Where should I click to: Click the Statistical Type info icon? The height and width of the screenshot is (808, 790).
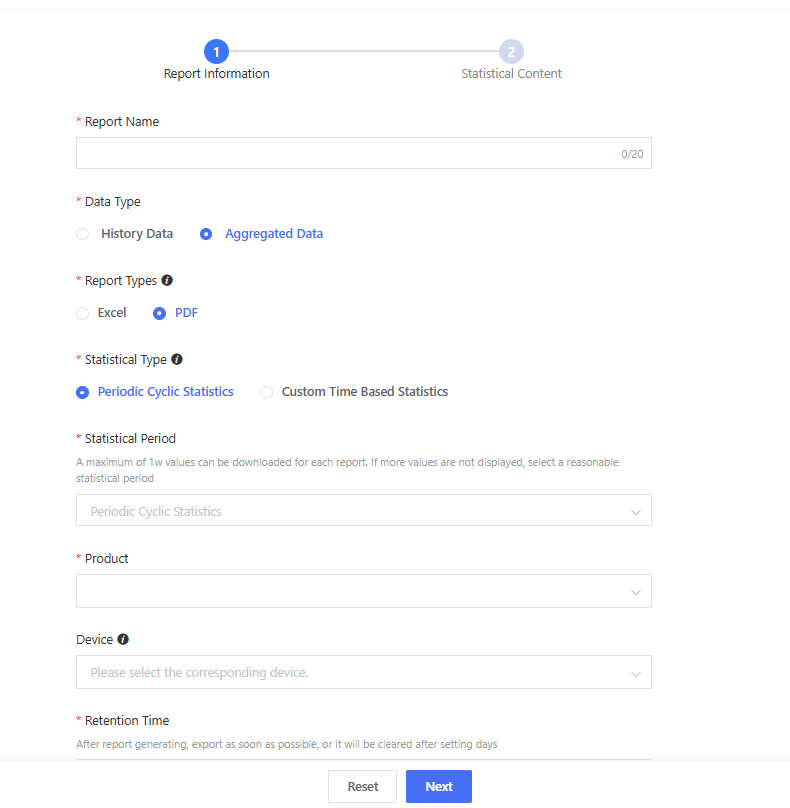[177, 359]
